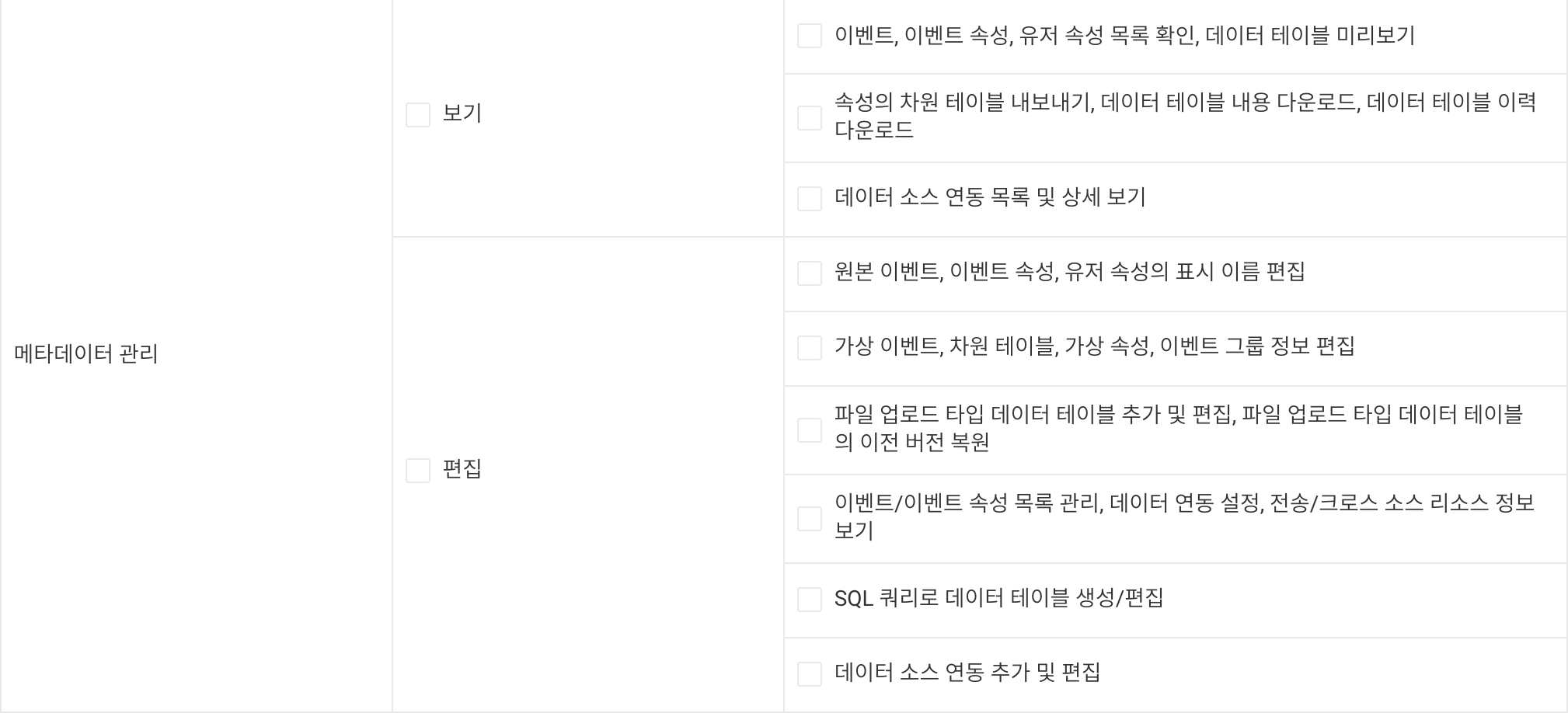Click the 데이터 소스 연동 추가 및 편집 text
Screen dimensions: 1568x713
pos(967,673)
